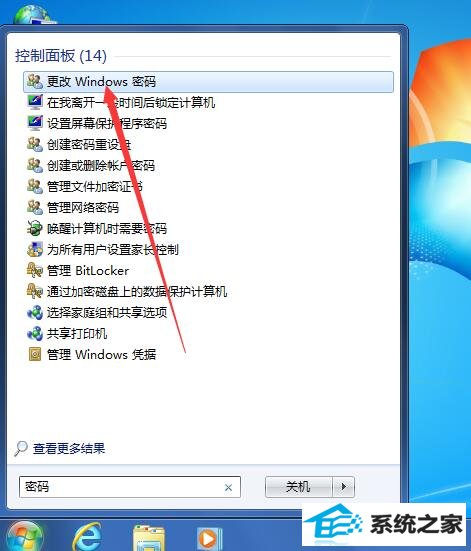Clear search box with the X button
Viewport: 471px width, 551px height.
(228, 487)
